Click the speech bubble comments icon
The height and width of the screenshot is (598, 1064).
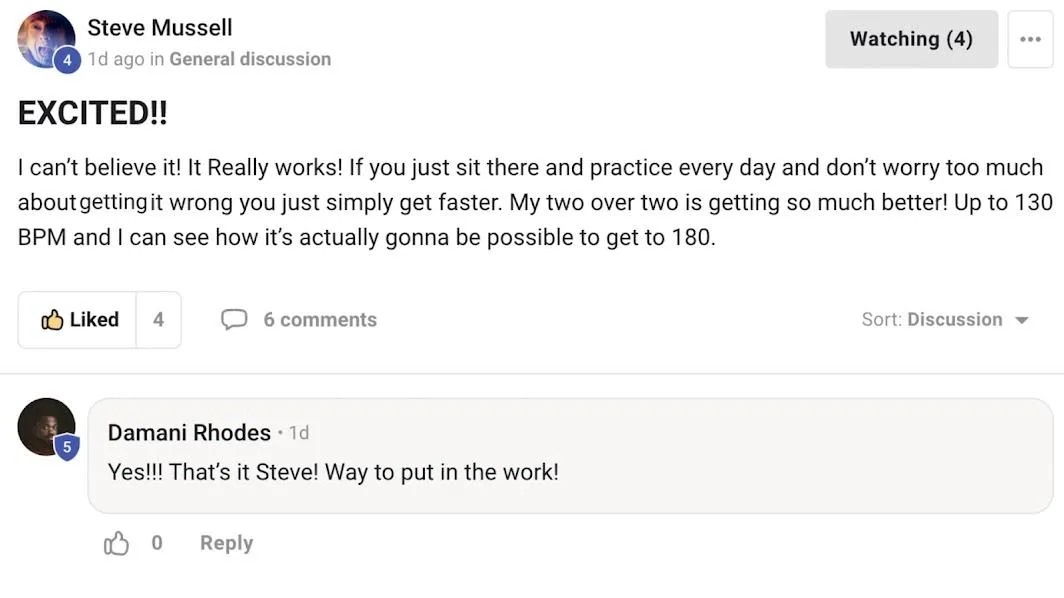pos(234,319)
